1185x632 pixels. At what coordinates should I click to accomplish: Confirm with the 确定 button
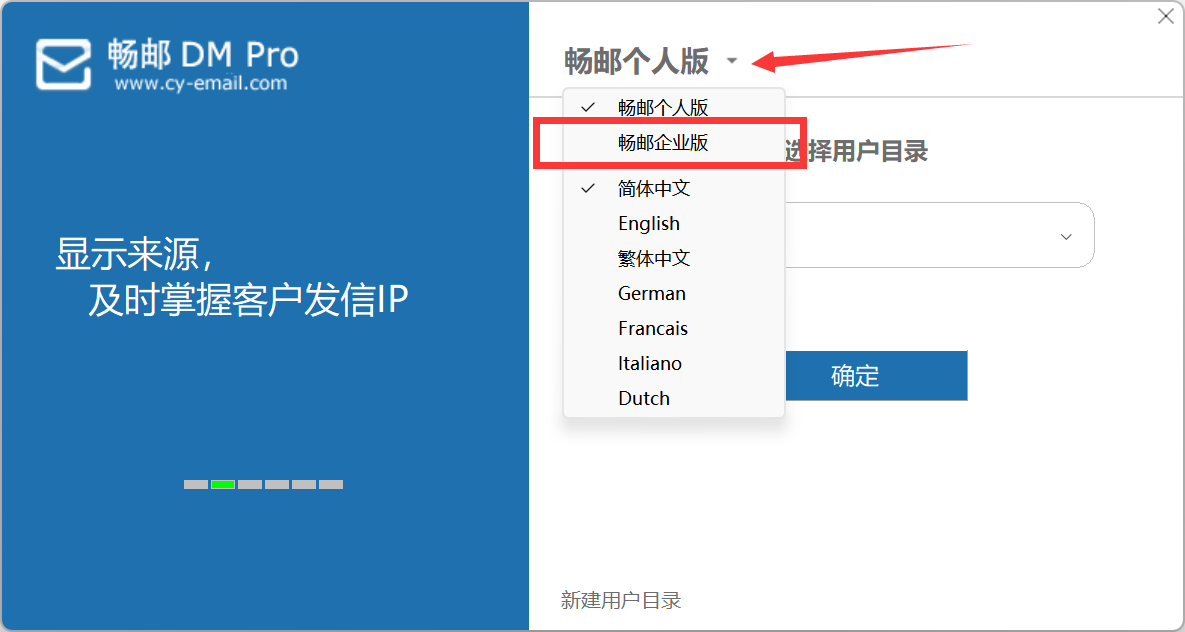tap(877, 376)
